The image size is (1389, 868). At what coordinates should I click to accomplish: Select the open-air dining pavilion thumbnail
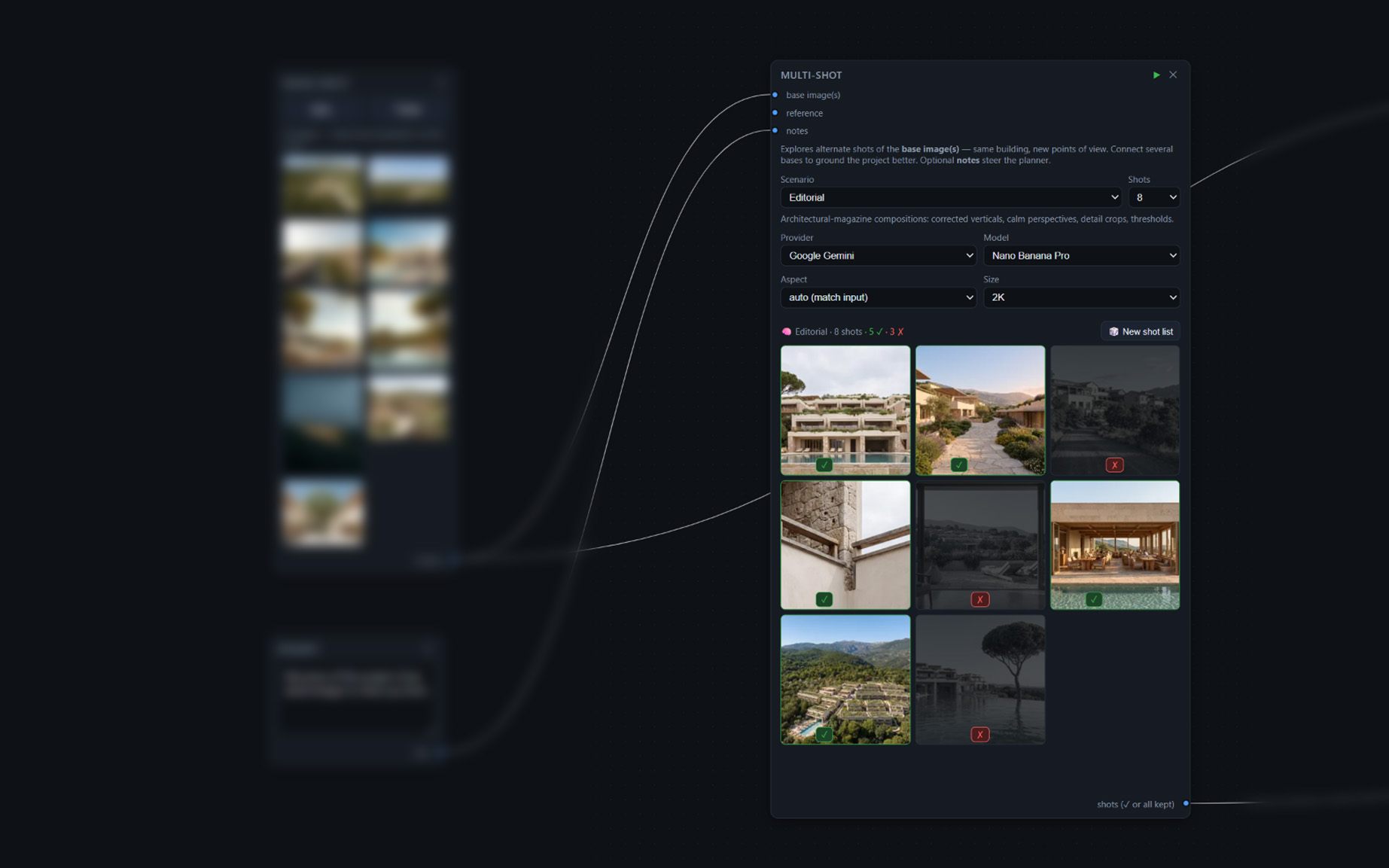pyautogui.click(x=1115, y=545)
